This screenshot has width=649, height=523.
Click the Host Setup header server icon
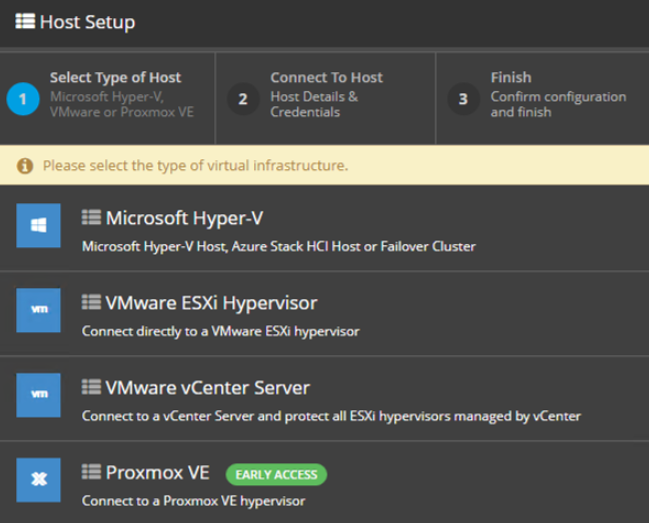tap(25, 21)
